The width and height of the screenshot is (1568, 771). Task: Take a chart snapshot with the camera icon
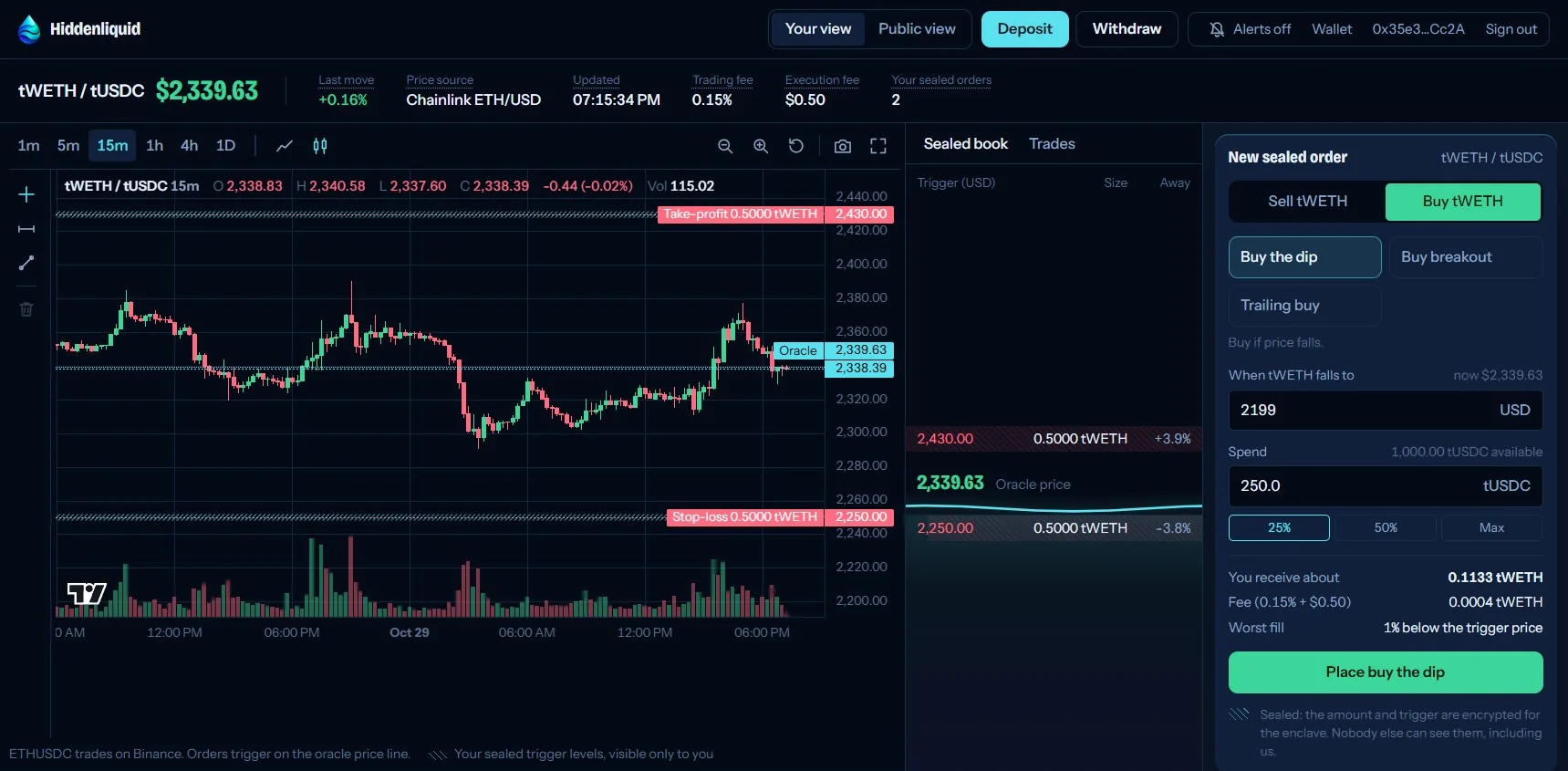point(843,146)
